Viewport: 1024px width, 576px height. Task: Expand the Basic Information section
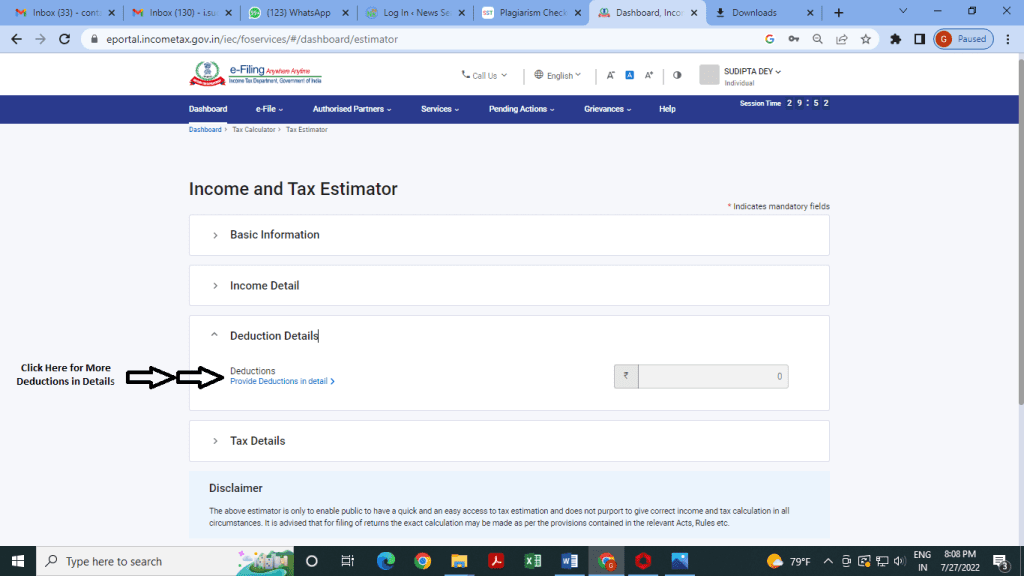pos(509,235)
